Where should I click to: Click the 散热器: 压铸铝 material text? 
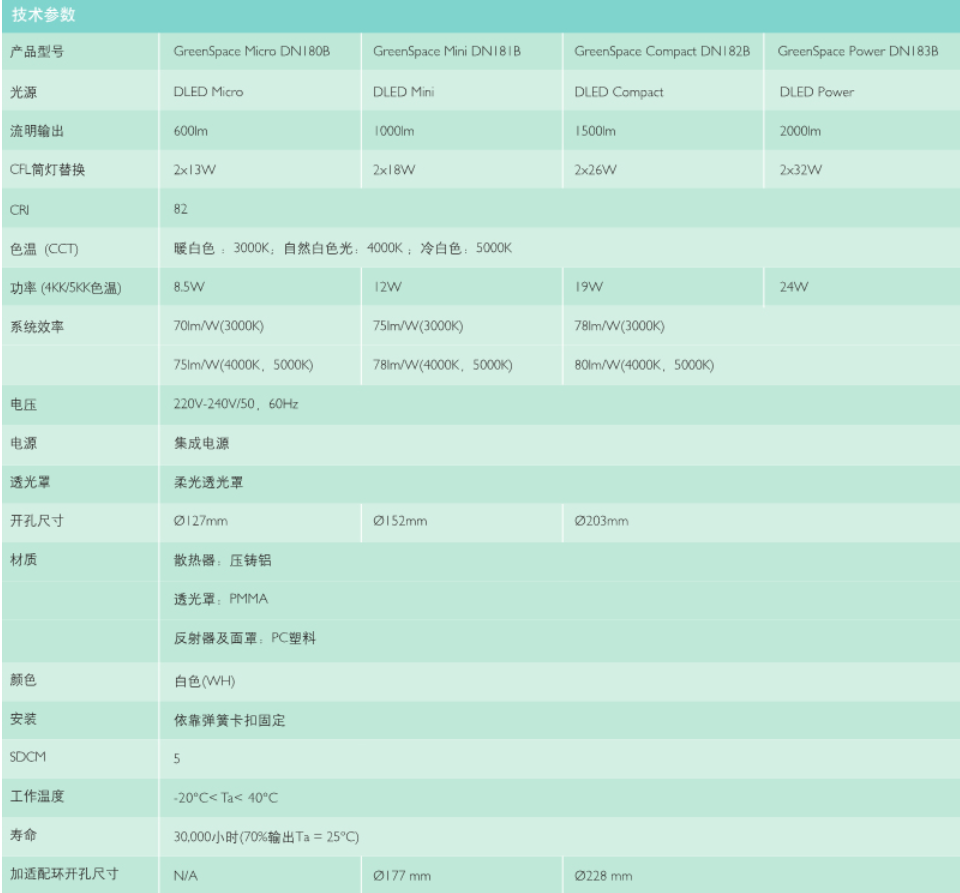point(222,560)
